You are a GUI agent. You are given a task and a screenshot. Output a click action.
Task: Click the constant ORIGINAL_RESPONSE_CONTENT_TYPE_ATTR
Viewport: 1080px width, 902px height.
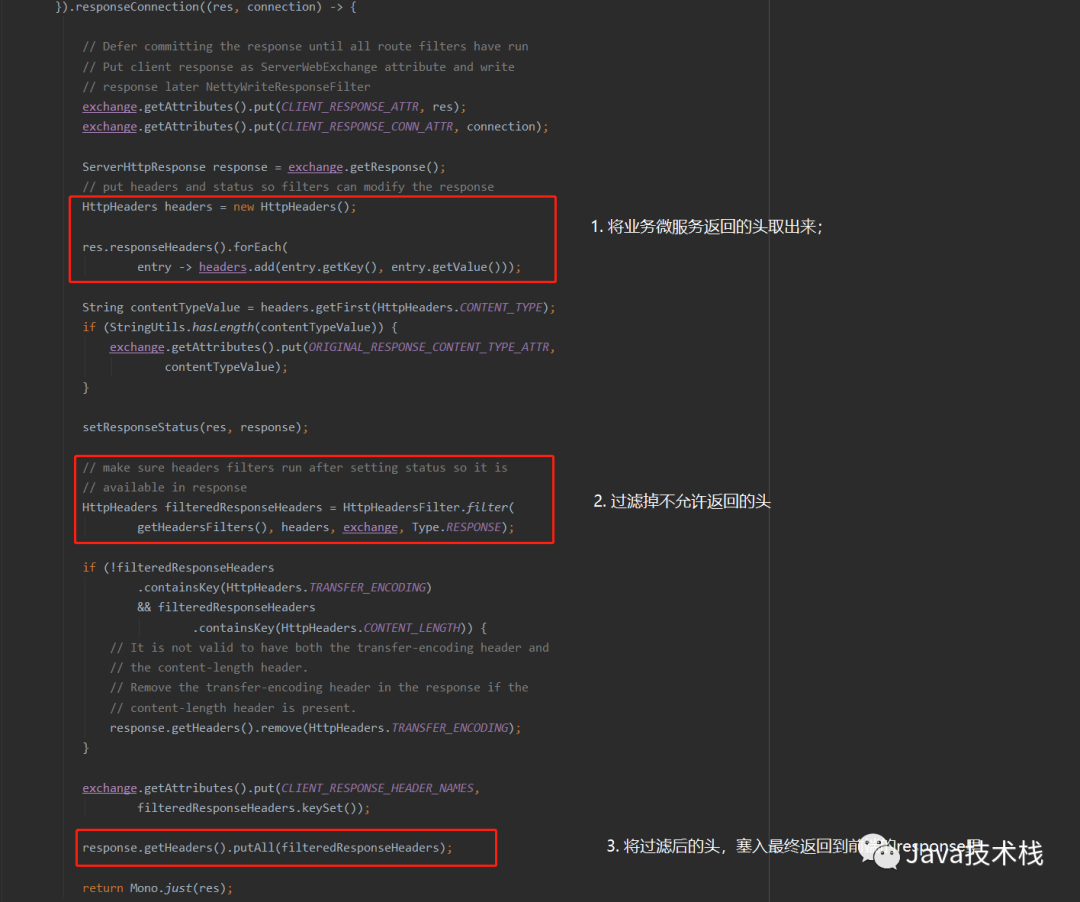pyautogui.click(x=428, y=347)
